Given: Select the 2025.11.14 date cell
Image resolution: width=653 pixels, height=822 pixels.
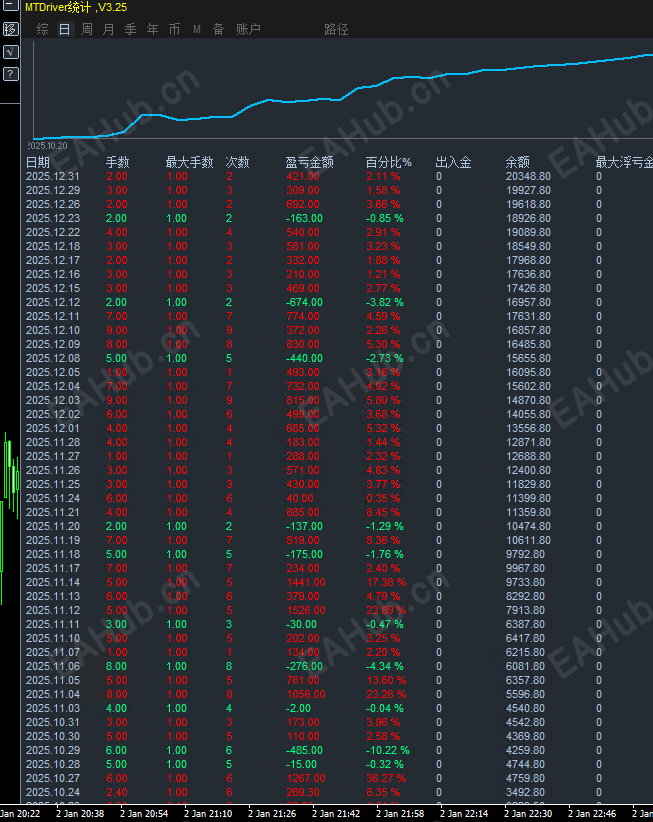Looking at the screenshot, I should [52, 582].
